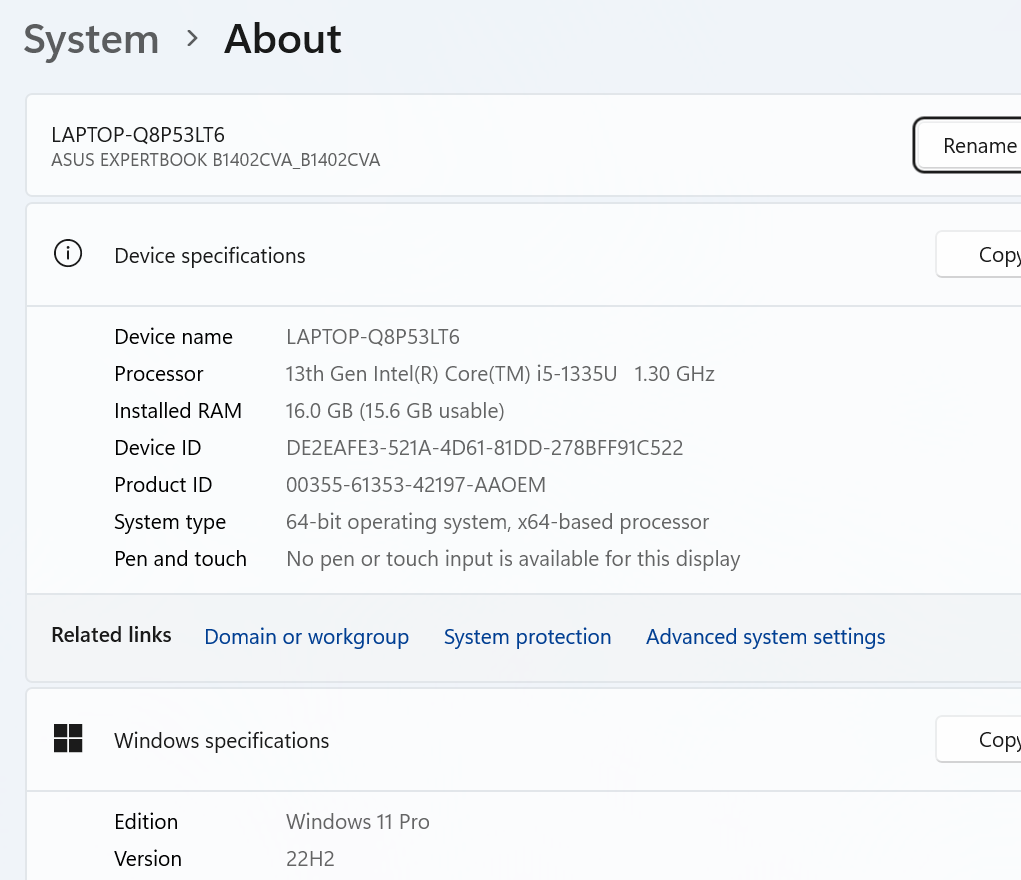Click the Windows logo icon by Windows specifications

tap(68, 738)
